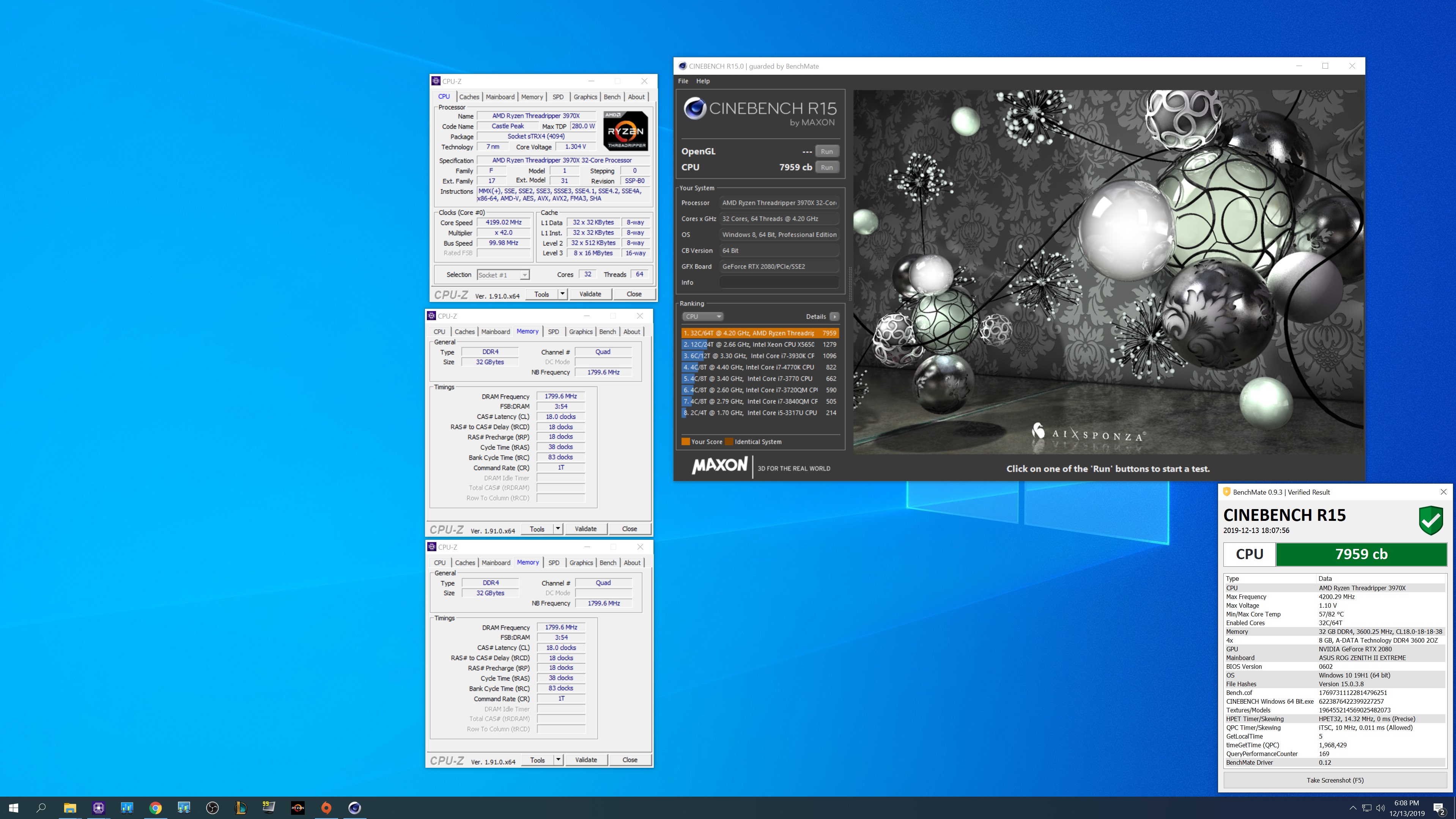Open the Socket #1 selection dropdown

pyautogui.click(x=503, y=275)
